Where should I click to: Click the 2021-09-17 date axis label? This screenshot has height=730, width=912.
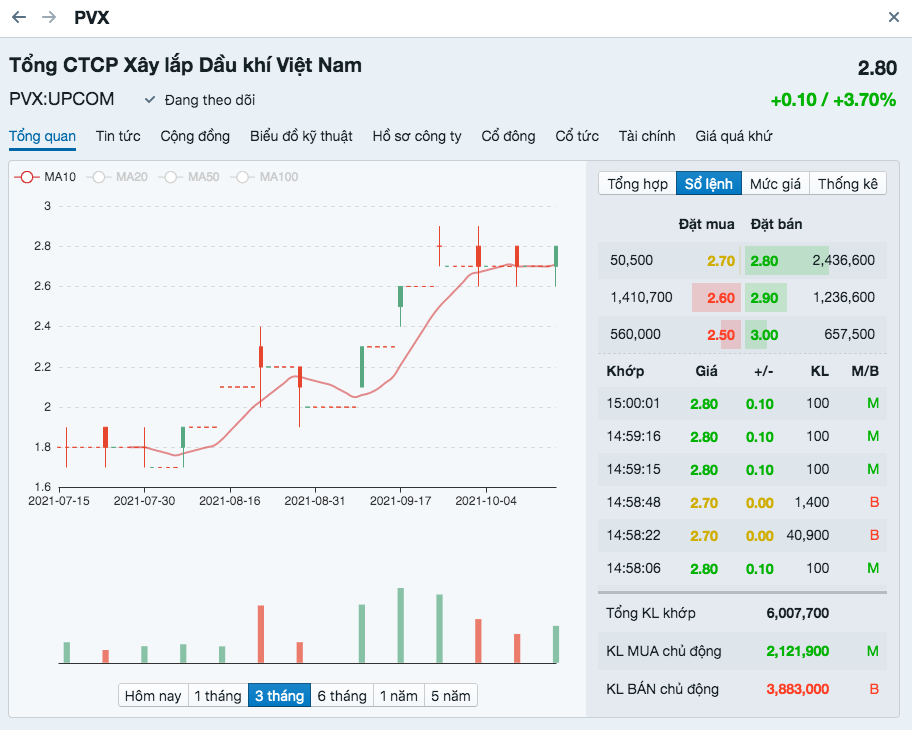click(x=400, y=501)
